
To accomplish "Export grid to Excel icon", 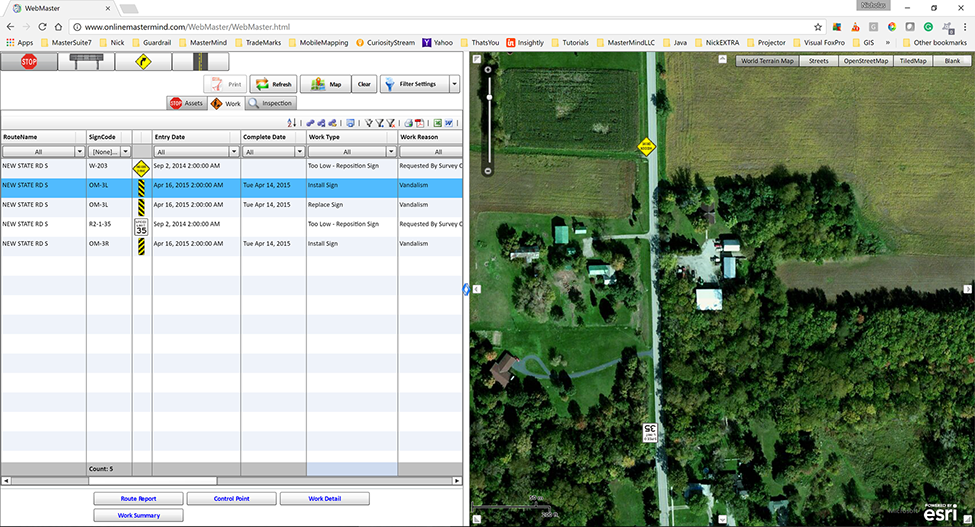I will click(x=438, y=123).
